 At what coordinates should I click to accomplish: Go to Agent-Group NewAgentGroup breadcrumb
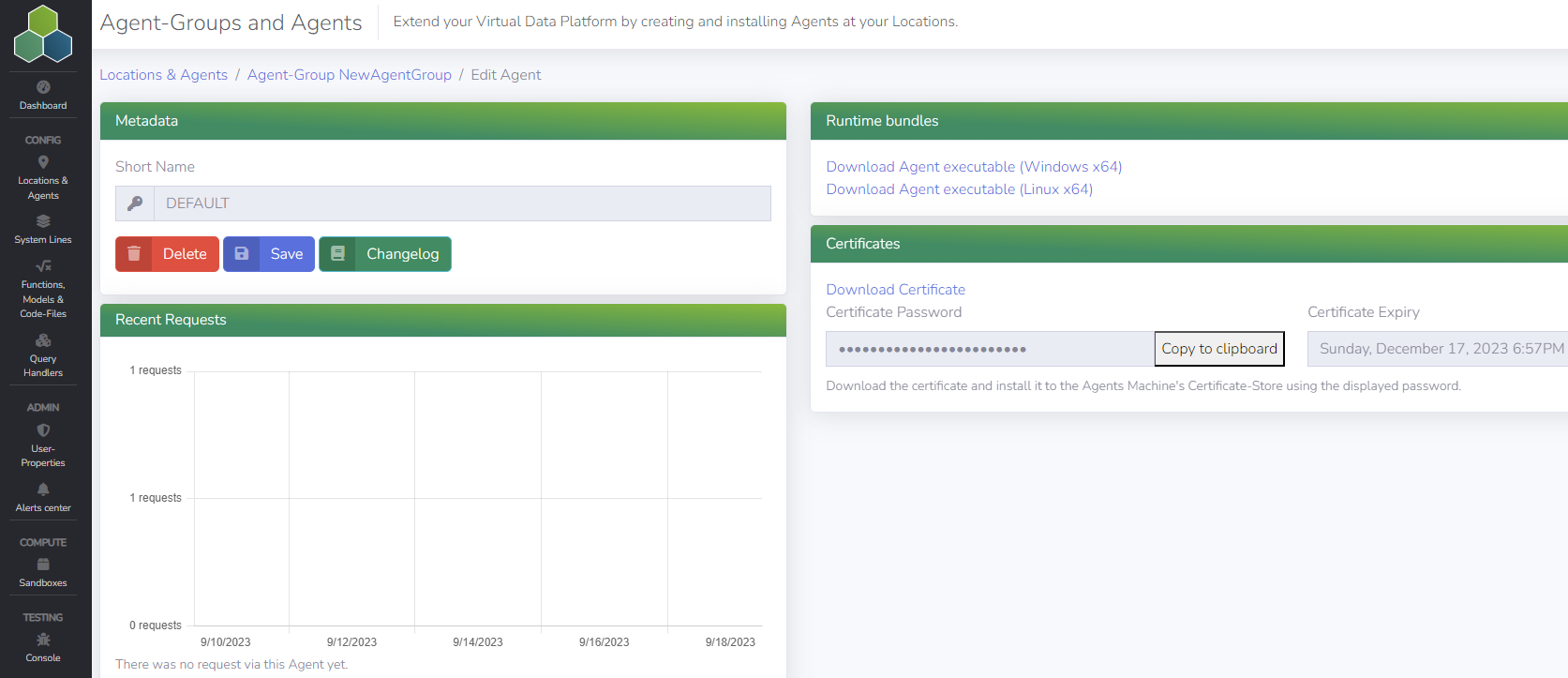click(x=349, y=75)
